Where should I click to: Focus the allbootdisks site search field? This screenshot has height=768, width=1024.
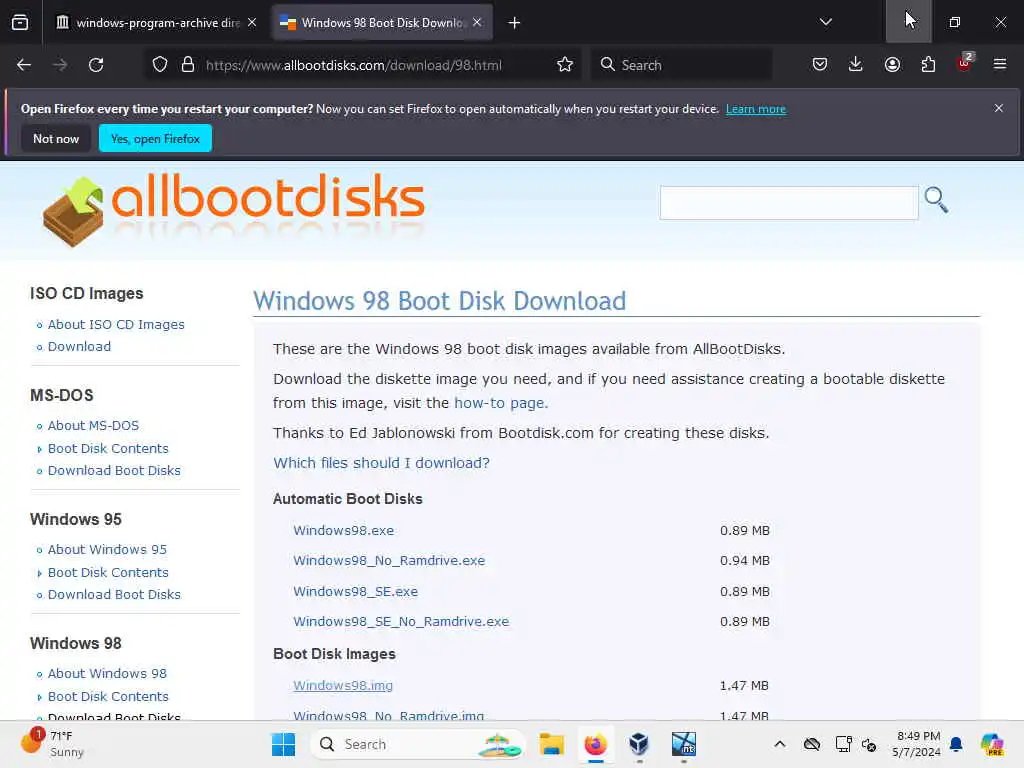pyautogui.click(x=789, y=203)
